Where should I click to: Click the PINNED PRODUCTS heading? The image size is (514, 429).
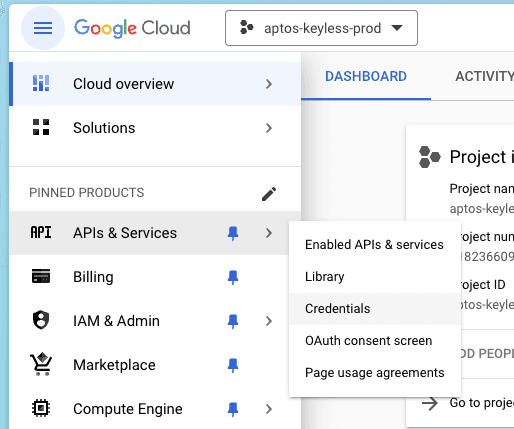pyautogui.click(x=87, y=193)
